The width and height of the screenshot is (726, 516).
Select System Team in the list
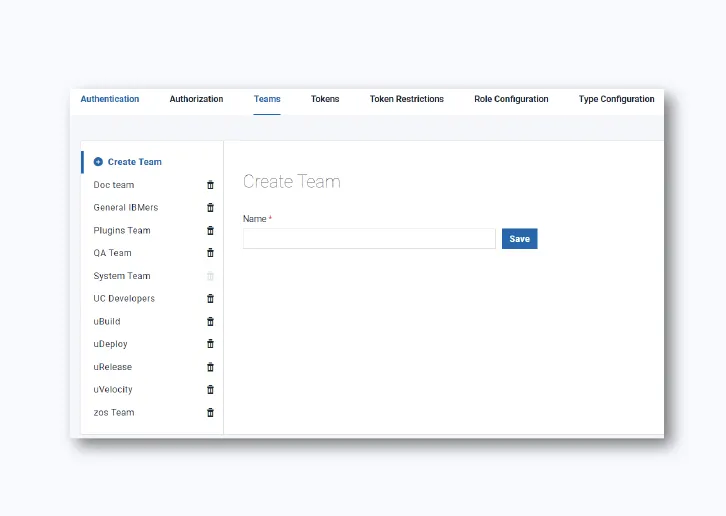point(122,276)
